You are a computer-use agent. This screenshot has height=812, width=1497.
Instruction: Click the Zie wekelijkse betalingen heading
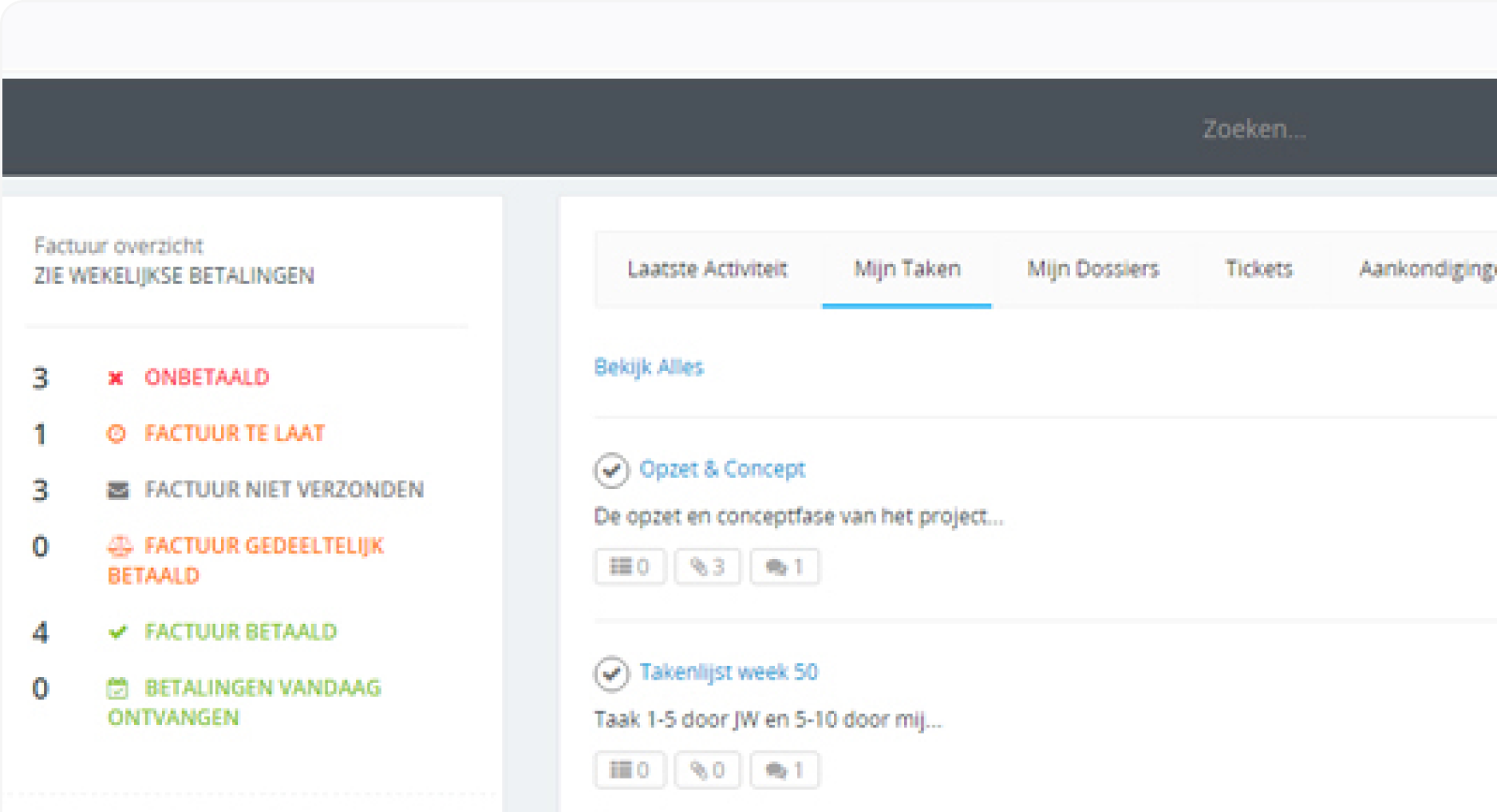[174, 276]
